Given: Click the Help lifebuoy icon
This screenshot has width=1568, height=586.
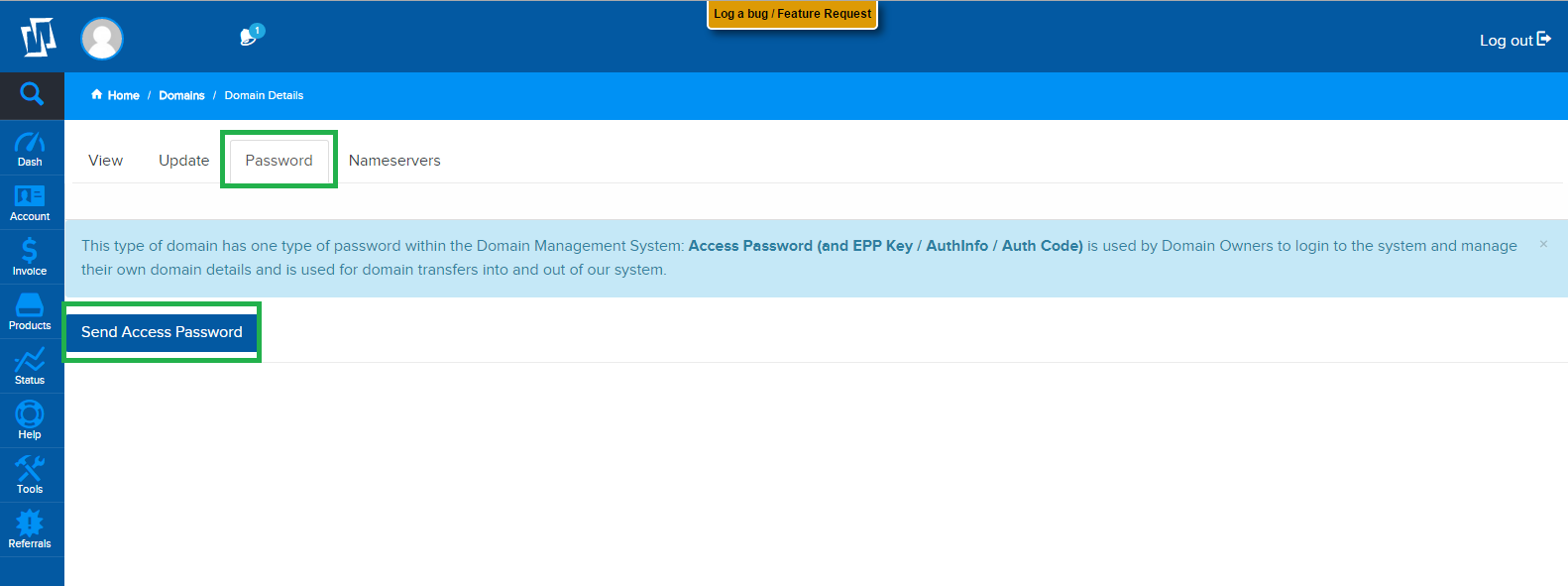Looking at the screenshot, I should click(x=30, y=420).
